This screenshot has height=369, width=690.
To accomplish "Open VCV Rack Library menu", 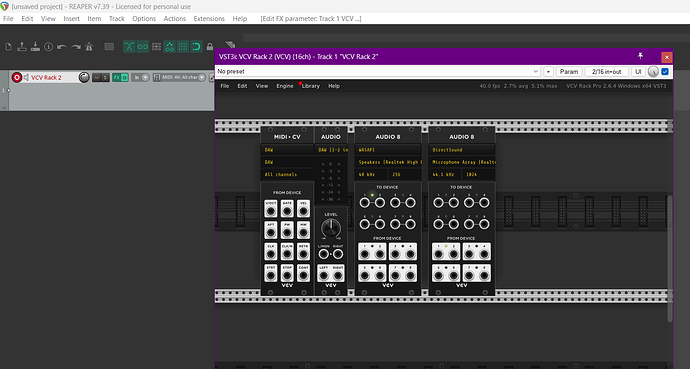I will click(311, 86).
